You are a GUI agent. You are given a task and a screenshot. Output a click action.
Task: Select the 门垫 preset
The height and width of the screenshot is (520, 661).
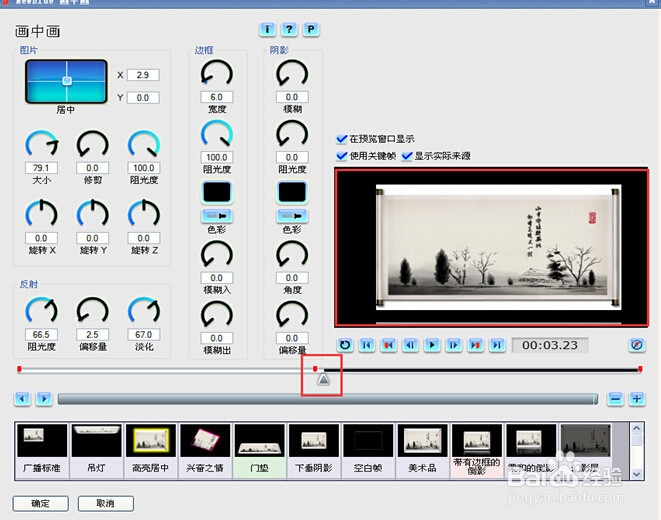(259, 451)
